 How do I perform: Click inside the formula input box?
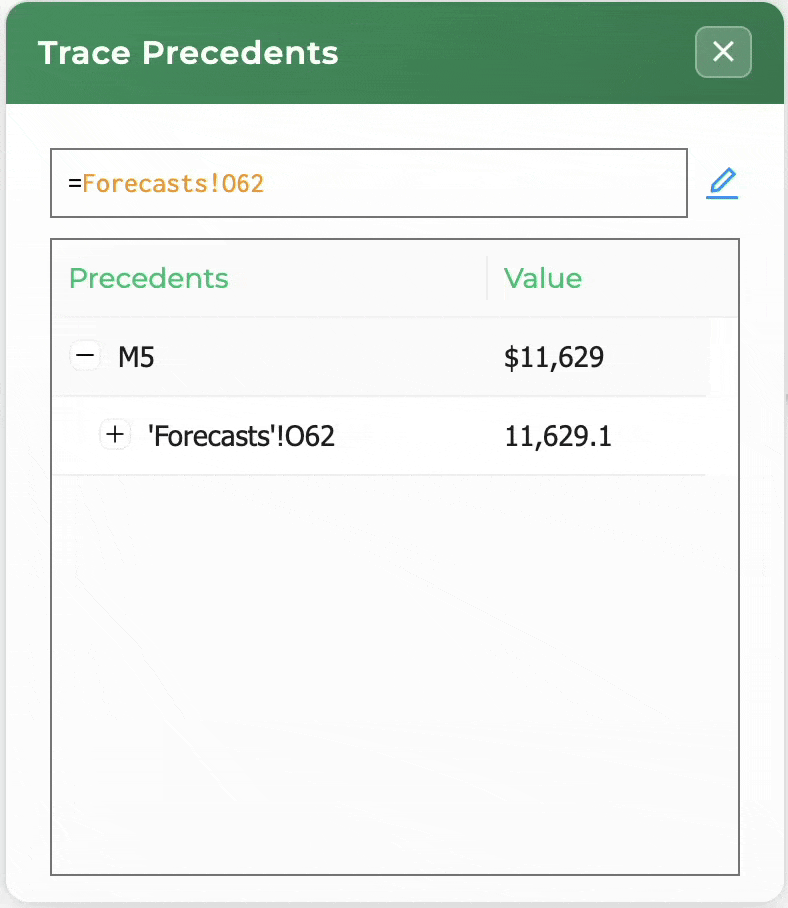click(x=369, y=183)
